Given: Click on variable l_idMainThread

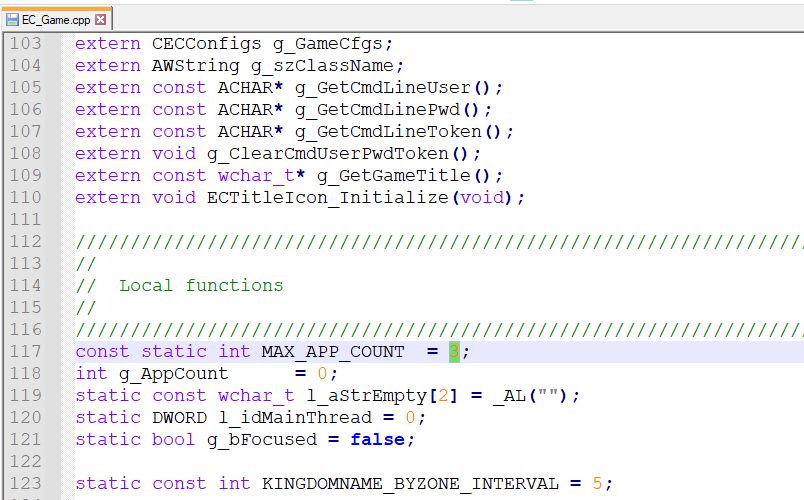Looking at the screenshot, I should 295,418.
